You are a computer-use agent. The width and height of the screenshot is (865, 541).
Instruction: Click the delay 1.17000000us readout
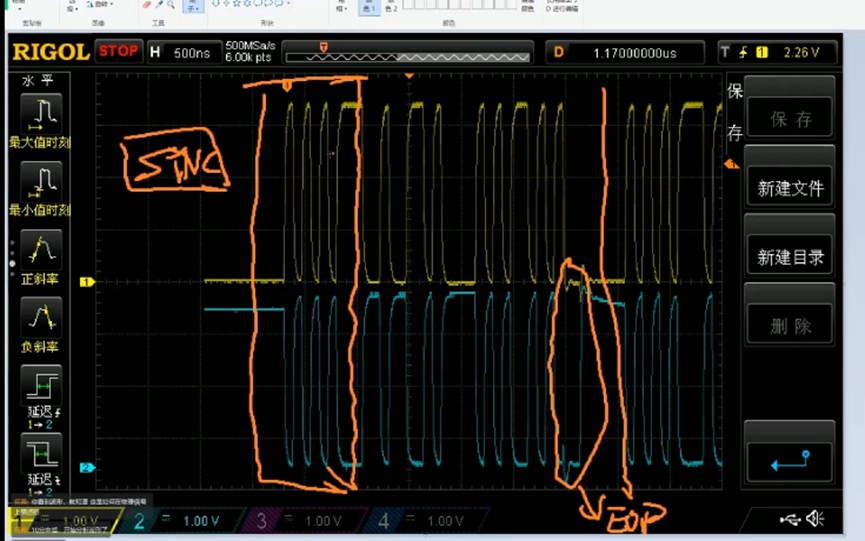tap(634, 52)
